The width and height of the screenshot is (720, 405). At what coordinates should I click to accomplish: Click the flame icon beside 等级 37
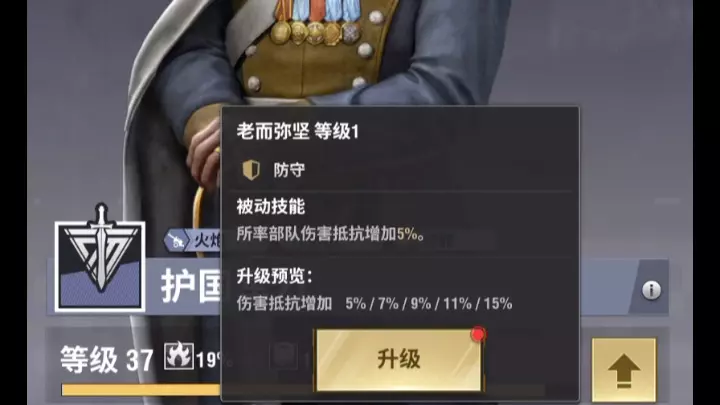point(179,356)
